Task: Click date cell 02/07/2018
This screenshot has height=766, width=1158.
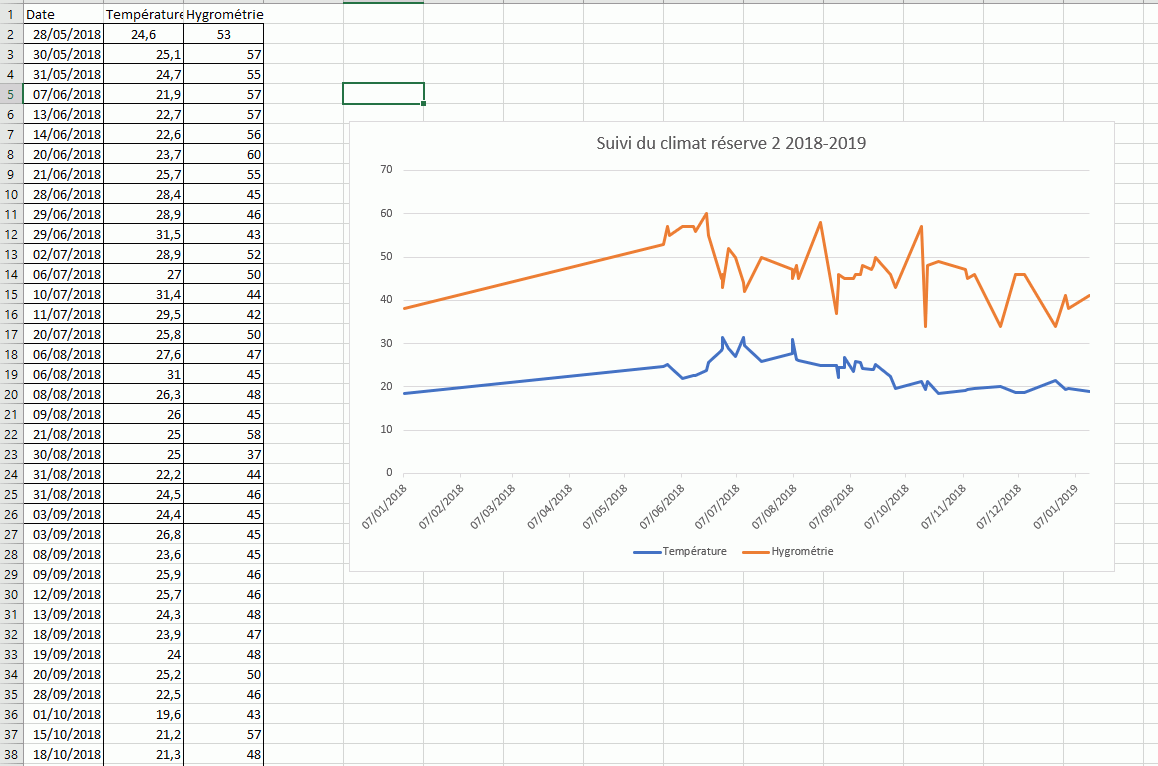Action: [64, 254]
